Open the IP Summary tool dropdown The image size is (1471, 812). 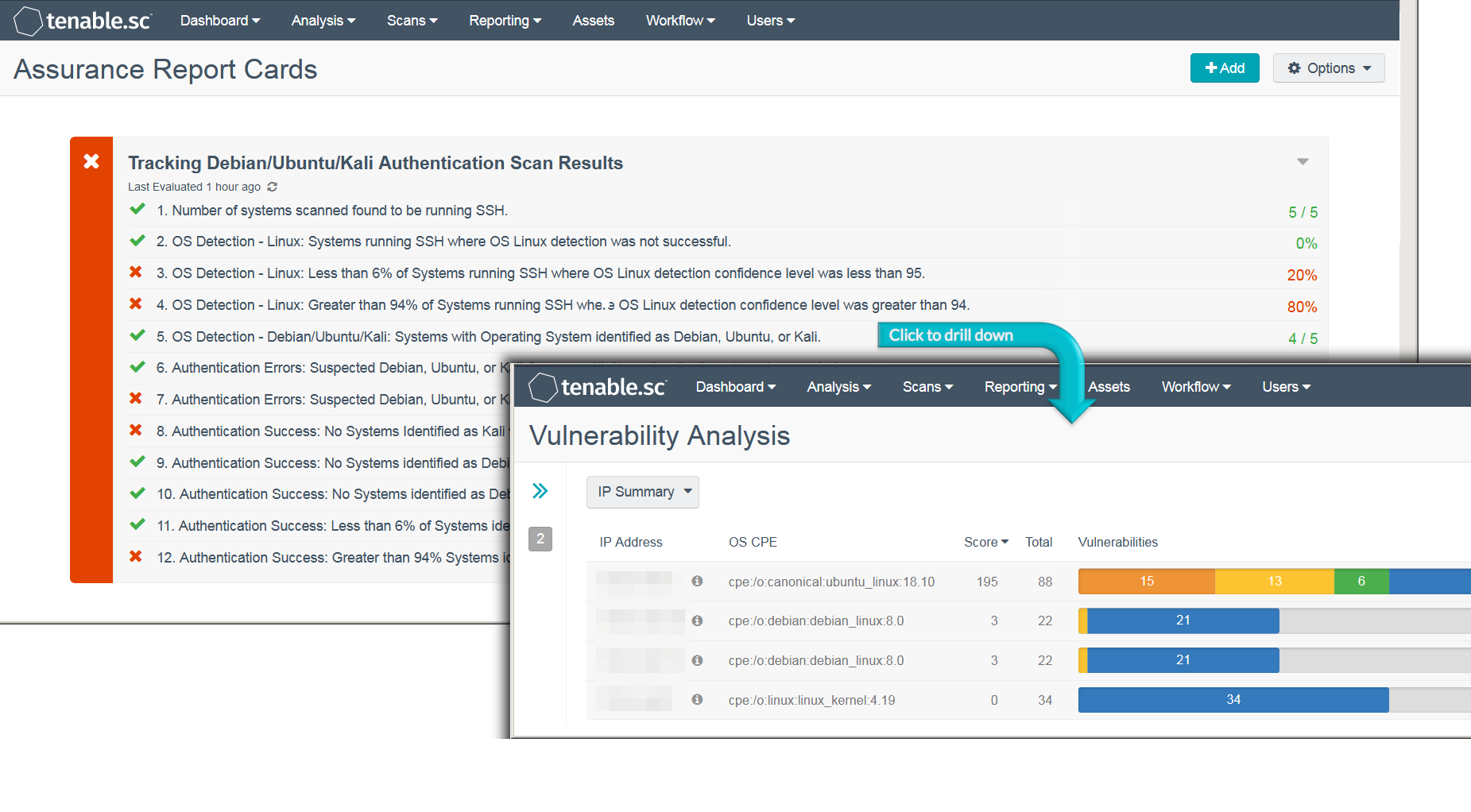(x=643, y=492)
